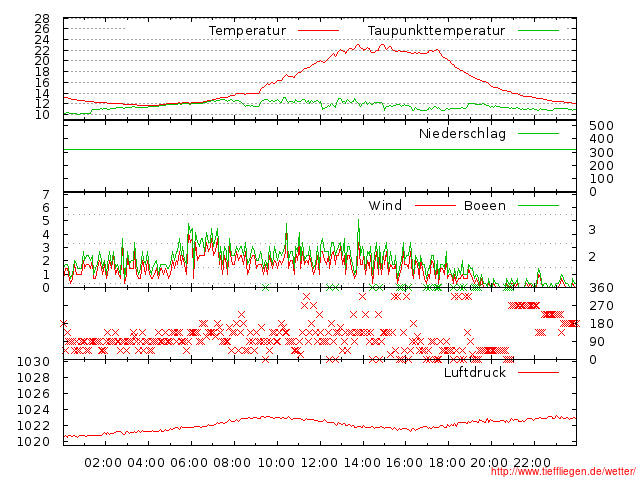Click the 22:00 time axis label
The height and width of the screenshot is (480, 640).
tap(532, 463)
